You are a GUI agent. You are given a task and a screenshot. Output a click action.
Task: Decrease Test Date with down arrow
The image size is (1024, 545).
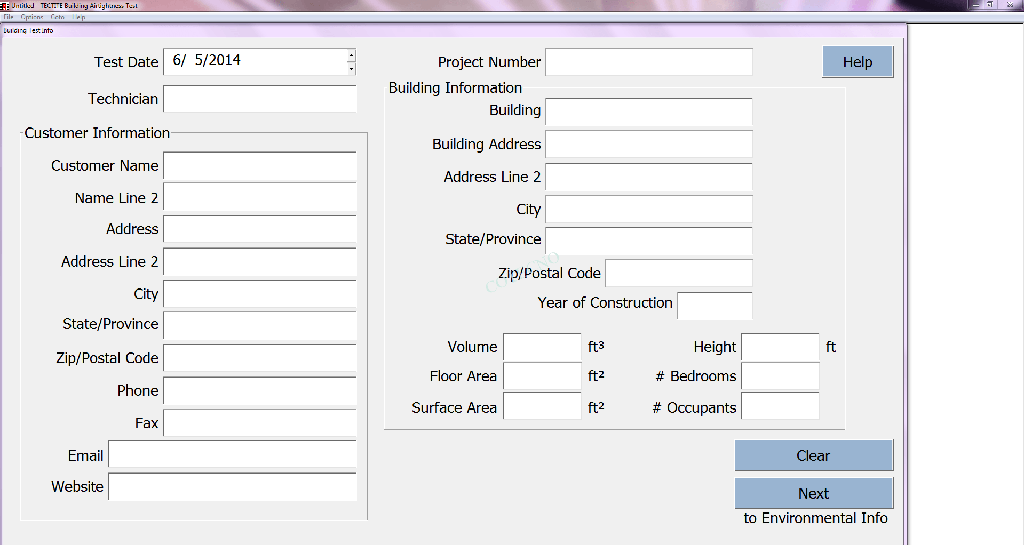click(351, 68)
